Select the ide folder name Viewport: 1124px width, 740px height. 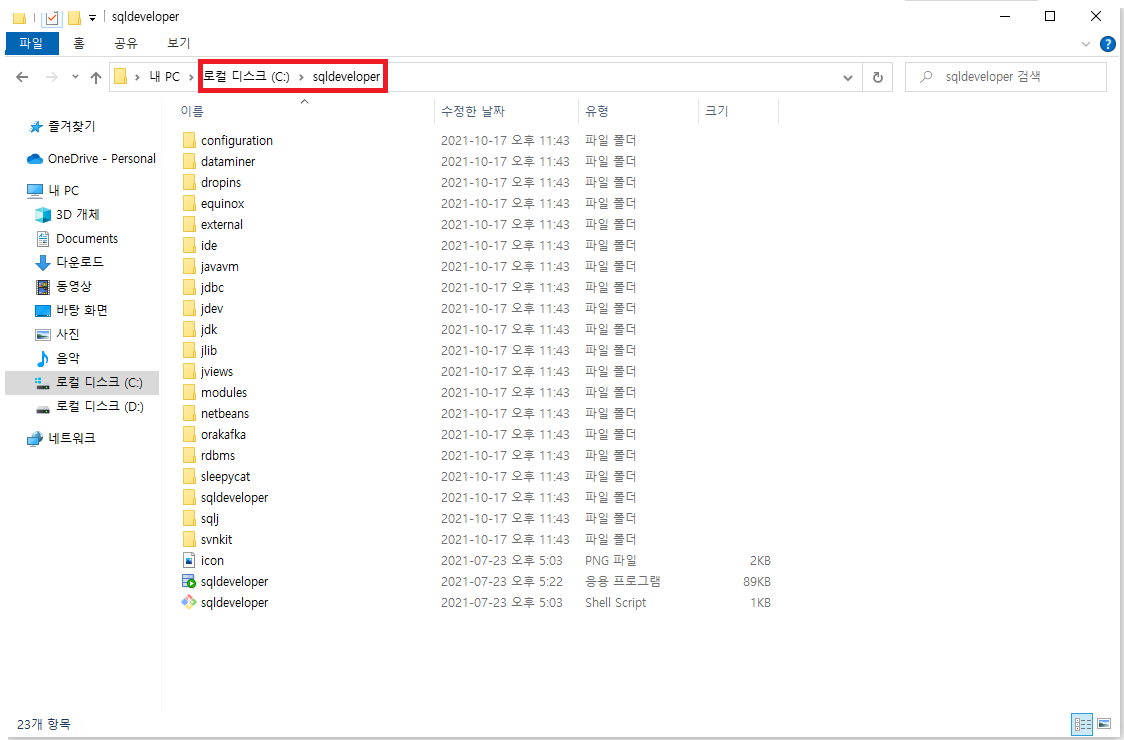pos(209,245)
